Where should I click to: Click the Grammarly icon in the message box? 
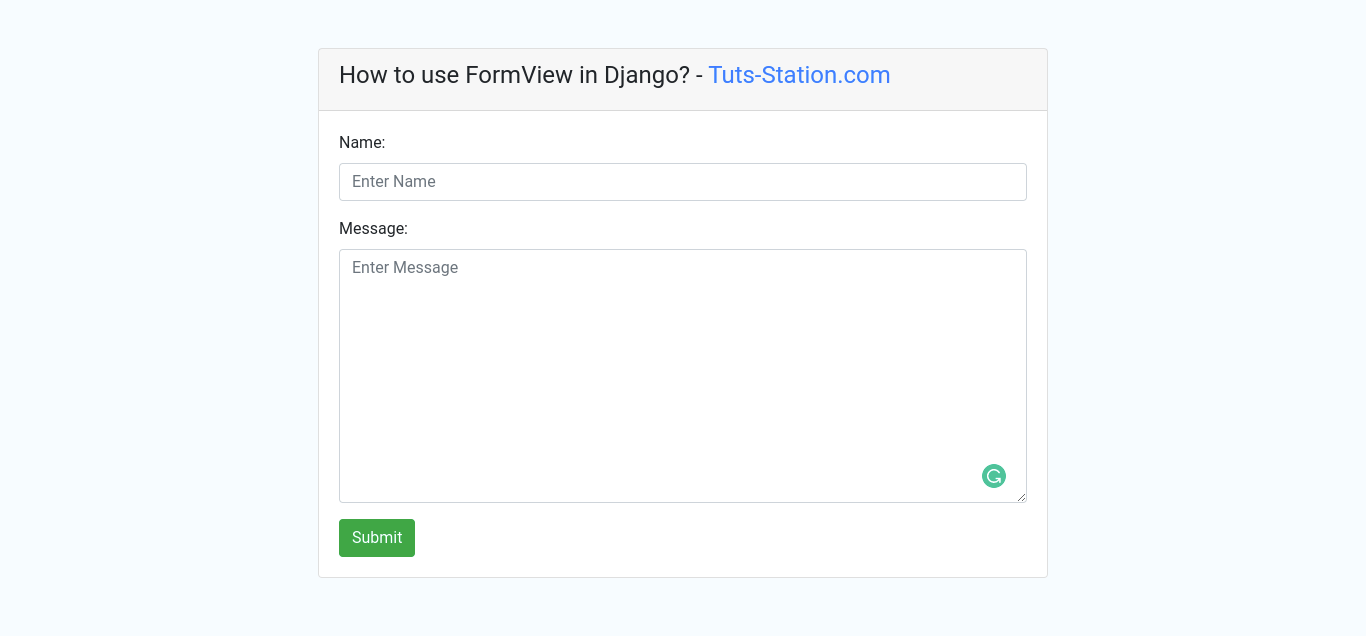(x=993, y=476)
